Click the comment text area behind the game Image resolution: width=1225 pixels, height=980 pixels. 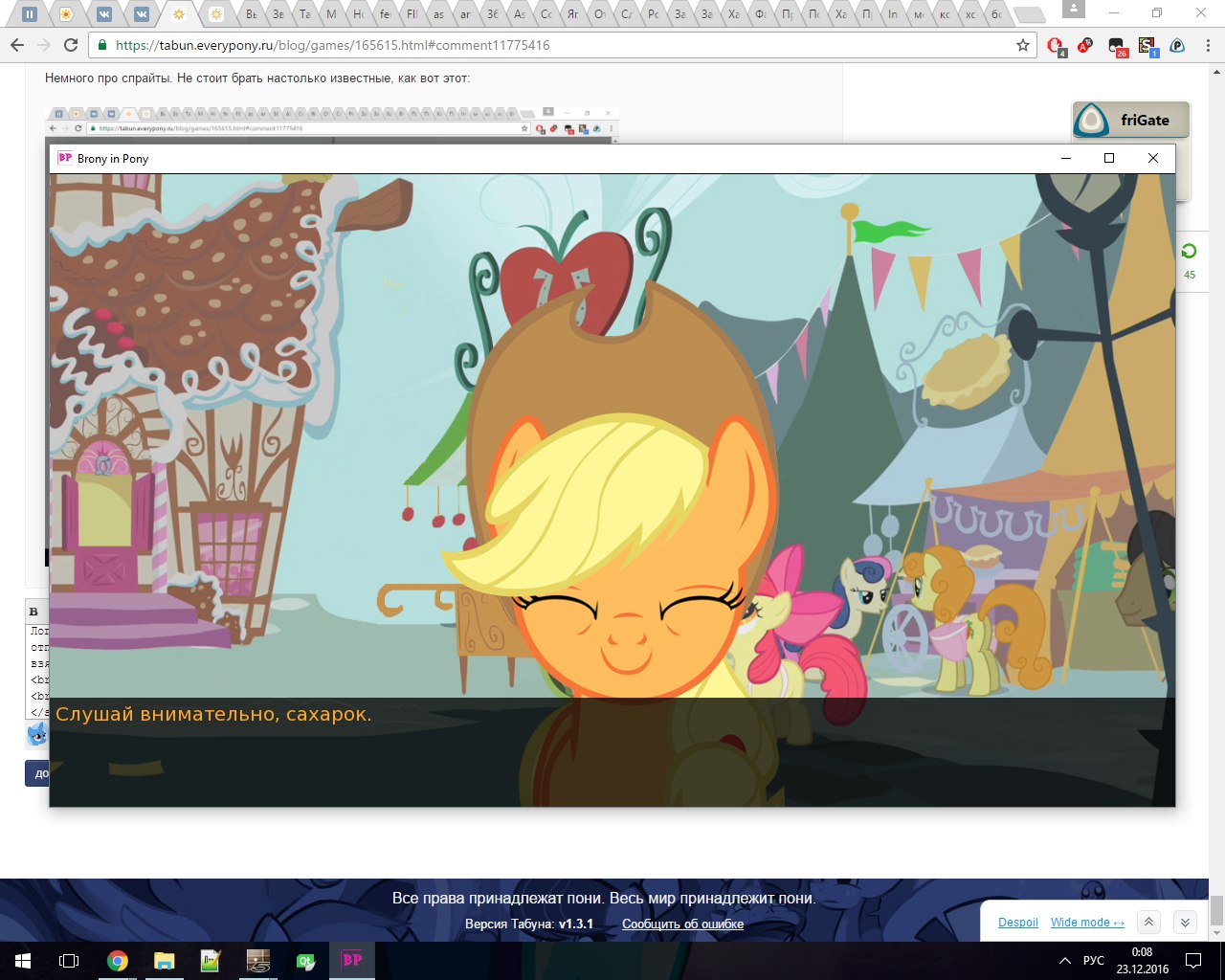click(x=38, y=671)
